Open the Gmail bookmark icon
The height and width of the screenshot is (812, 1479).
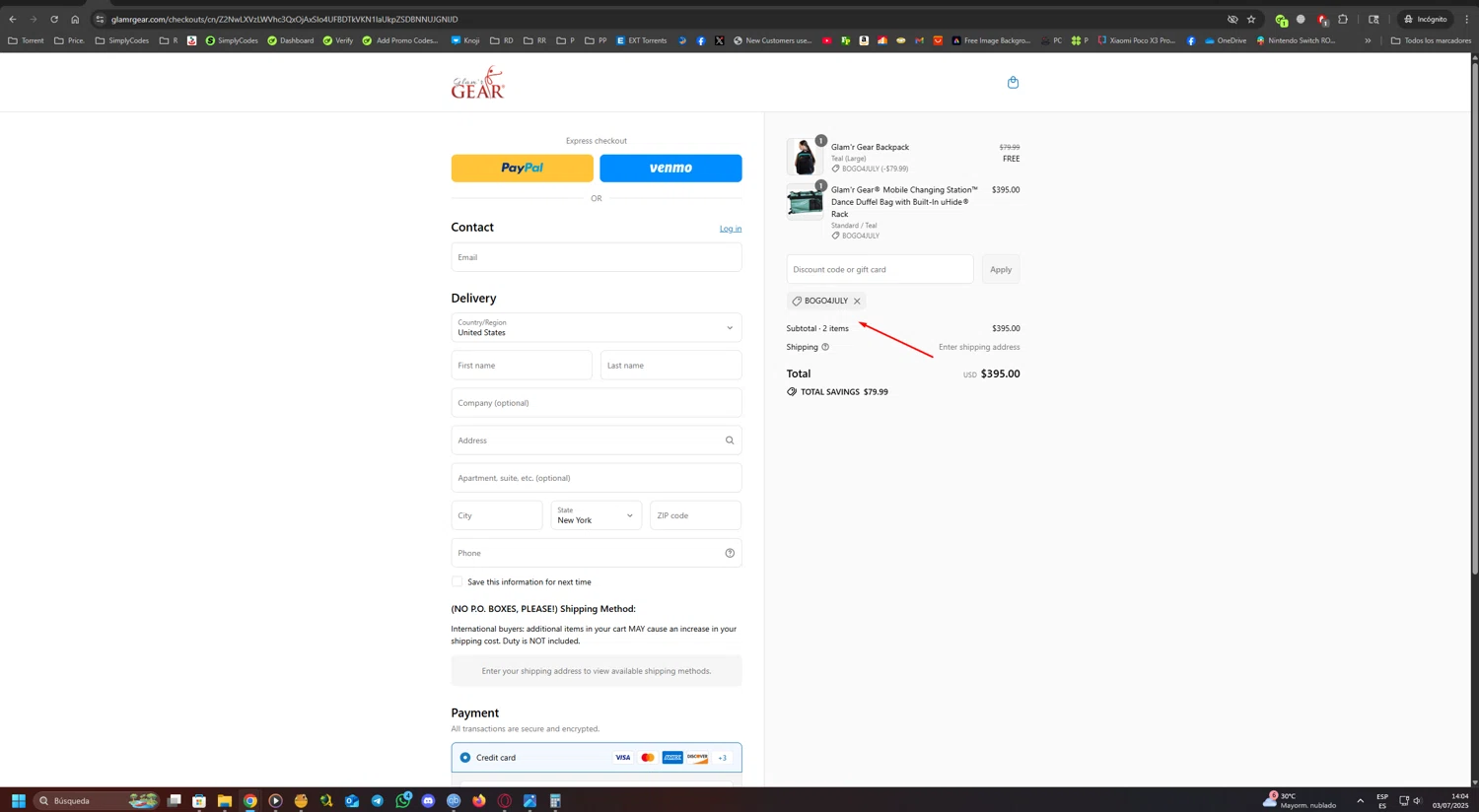click(919, 40)
